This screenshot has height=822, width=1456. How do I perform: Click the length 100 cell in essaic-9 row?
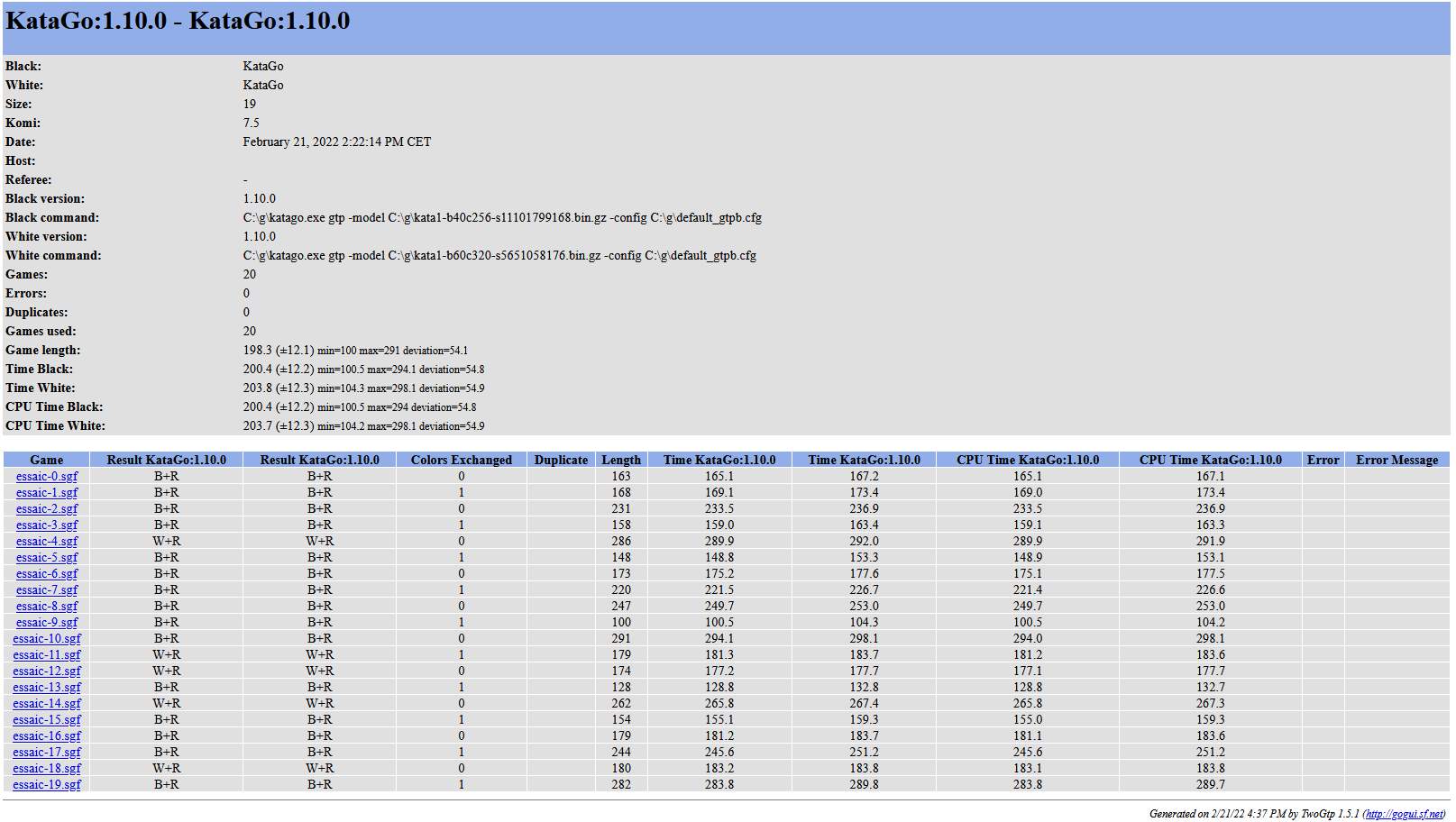[x=621, y=622]
